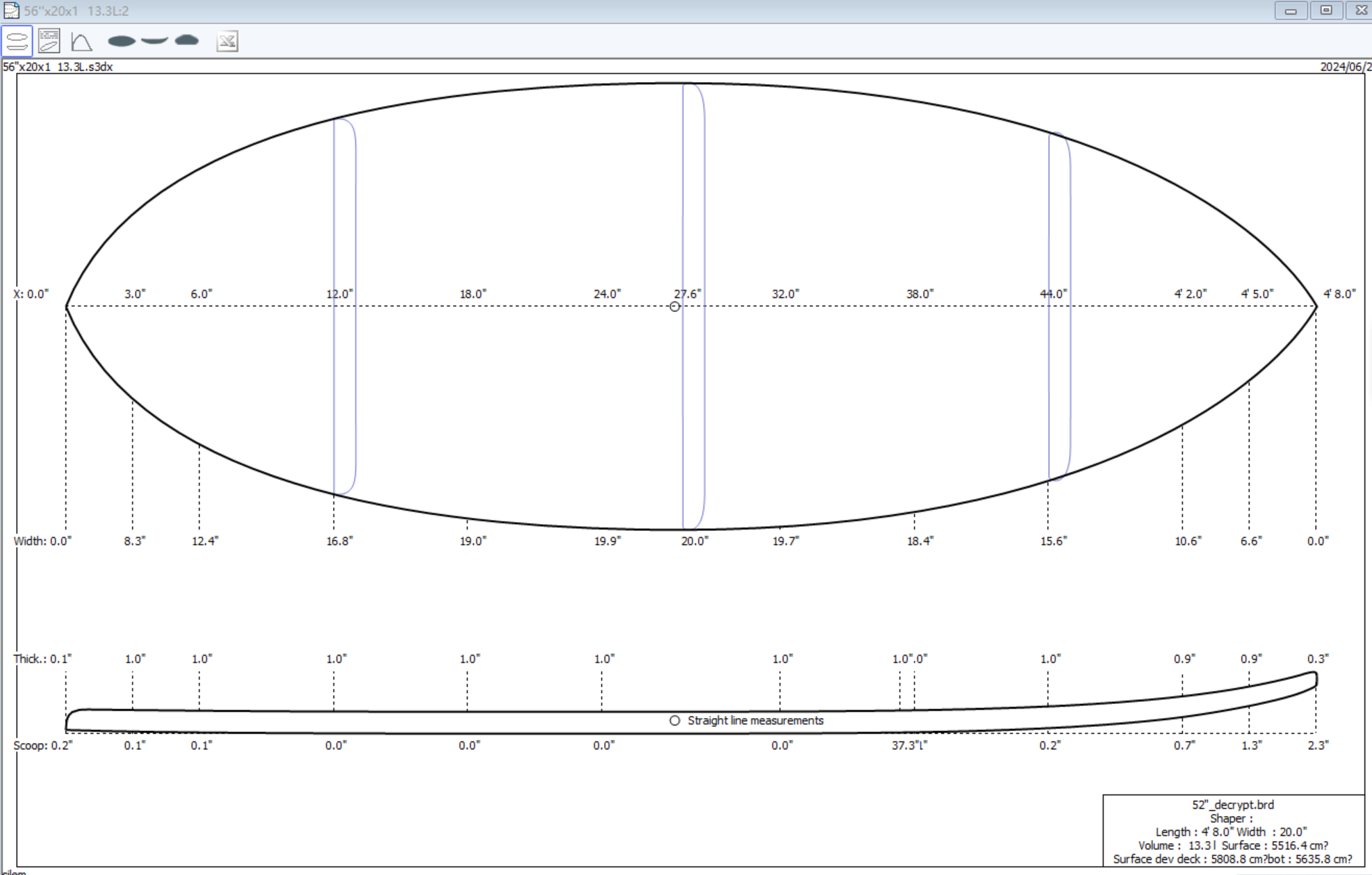Click the 'Thick.: 0.1"' label

tap(42, 659)
